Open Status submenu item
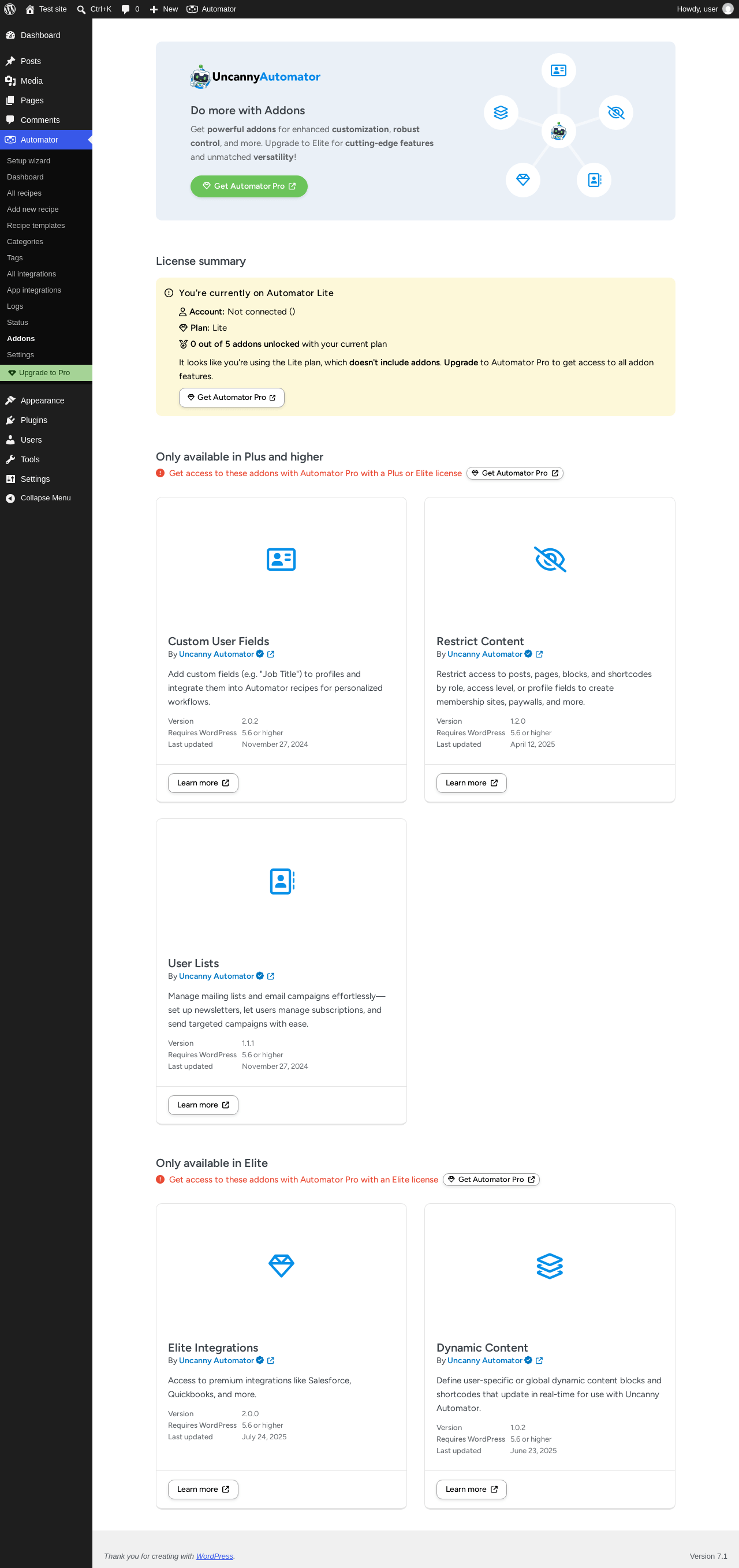Image resolution: width=739 pixels, height=1568 pixels. pyautogui.click(x=46, y=322)
